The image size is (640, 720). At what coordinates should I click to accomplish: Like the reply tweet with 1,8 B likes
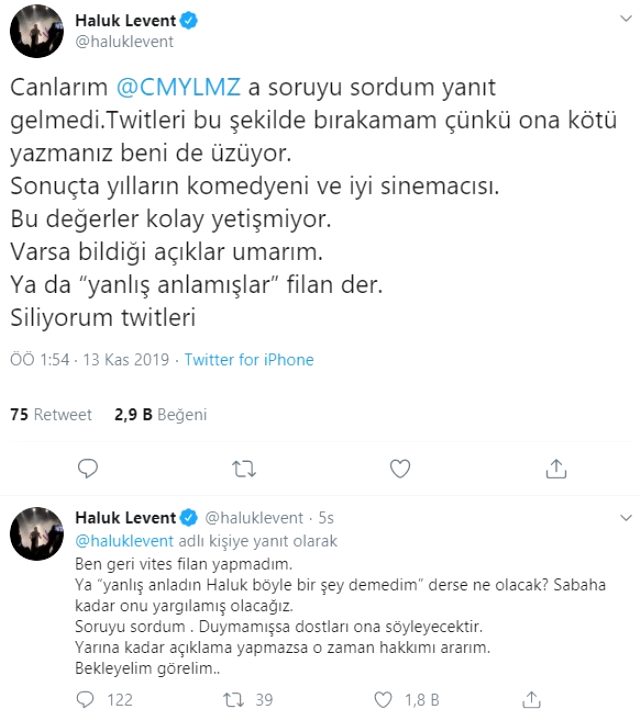tap(383, 700)
